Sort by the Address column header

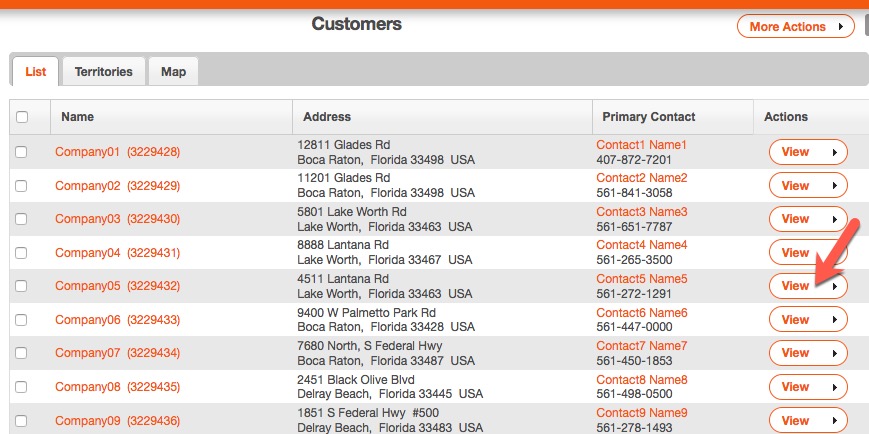327,117
